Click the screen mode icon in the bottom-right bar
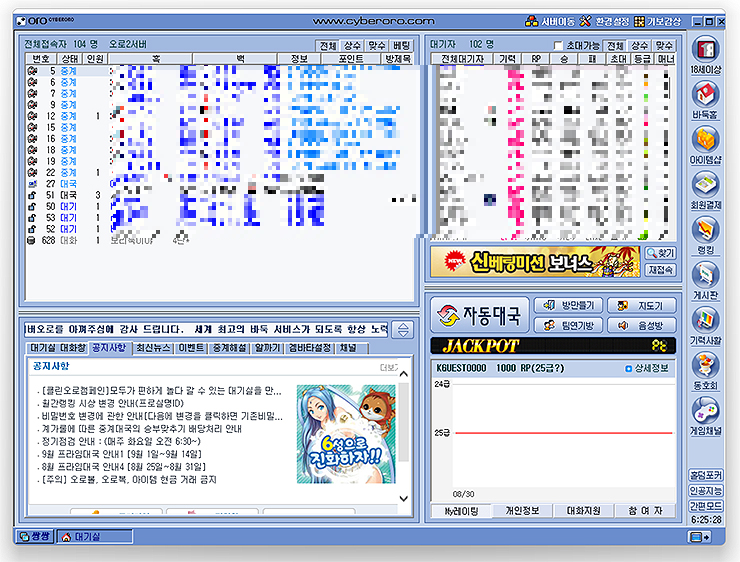Screen dimensions: 740x562 (699, 537)
